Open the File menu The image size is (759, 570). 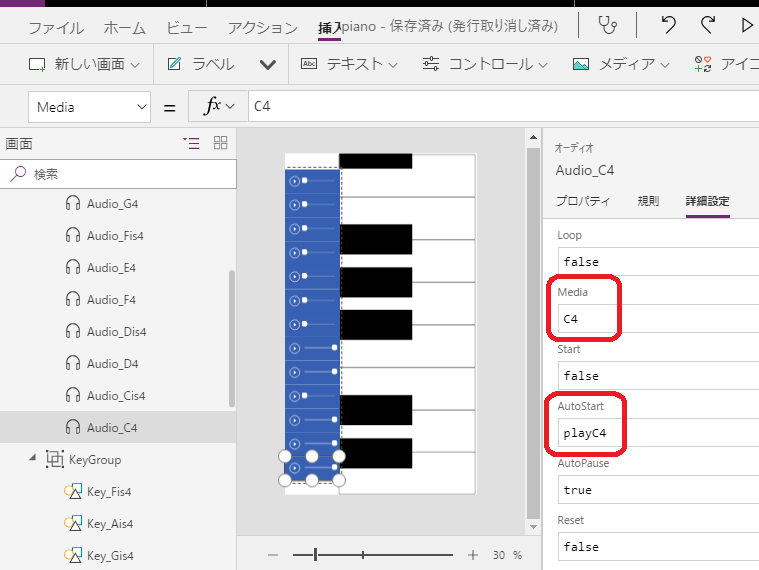(56, 28)
